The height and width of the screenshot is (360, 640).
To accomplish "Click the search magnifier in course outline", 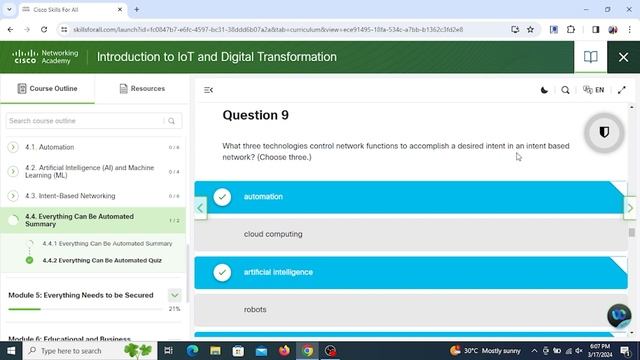I will [x=171, y=121].
